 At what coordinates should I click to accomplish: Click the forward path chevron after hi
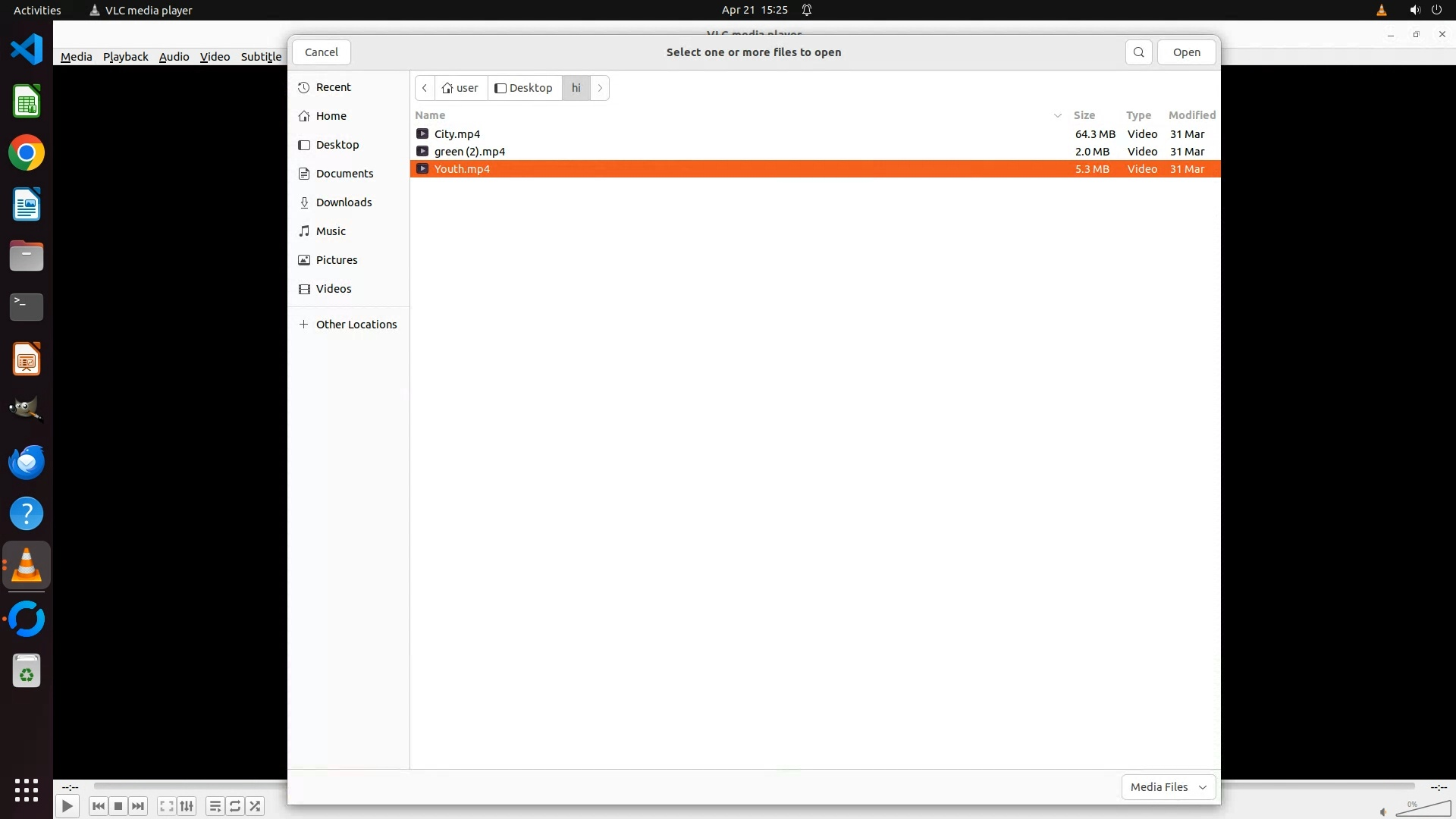600,88
